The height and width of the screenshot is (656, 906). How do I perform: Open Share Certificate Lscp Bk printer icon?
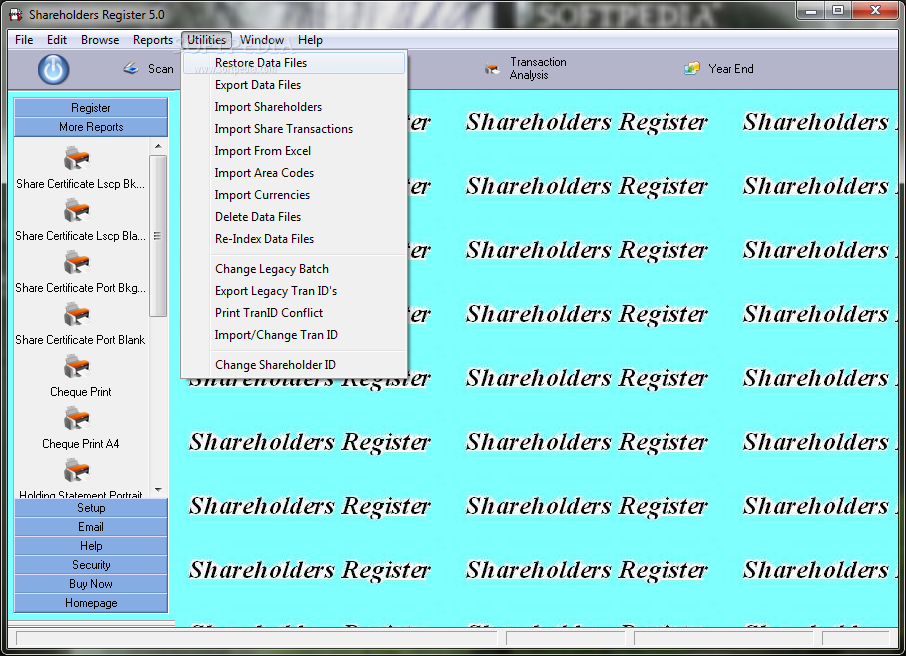tap(77, 158)
